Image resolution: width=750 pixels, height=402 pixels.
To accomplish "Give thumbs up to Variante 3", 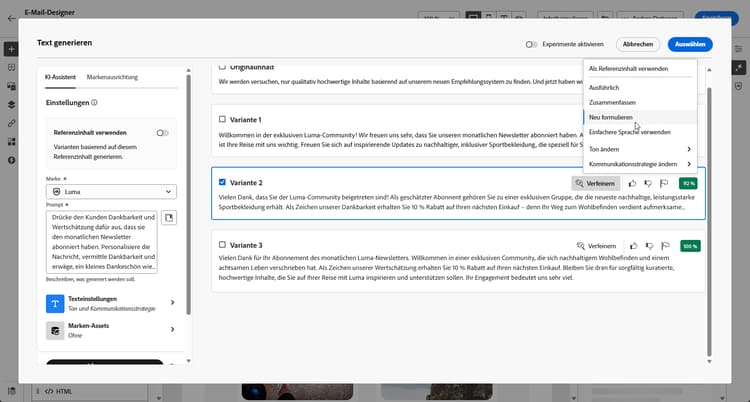I will (634, 246).
